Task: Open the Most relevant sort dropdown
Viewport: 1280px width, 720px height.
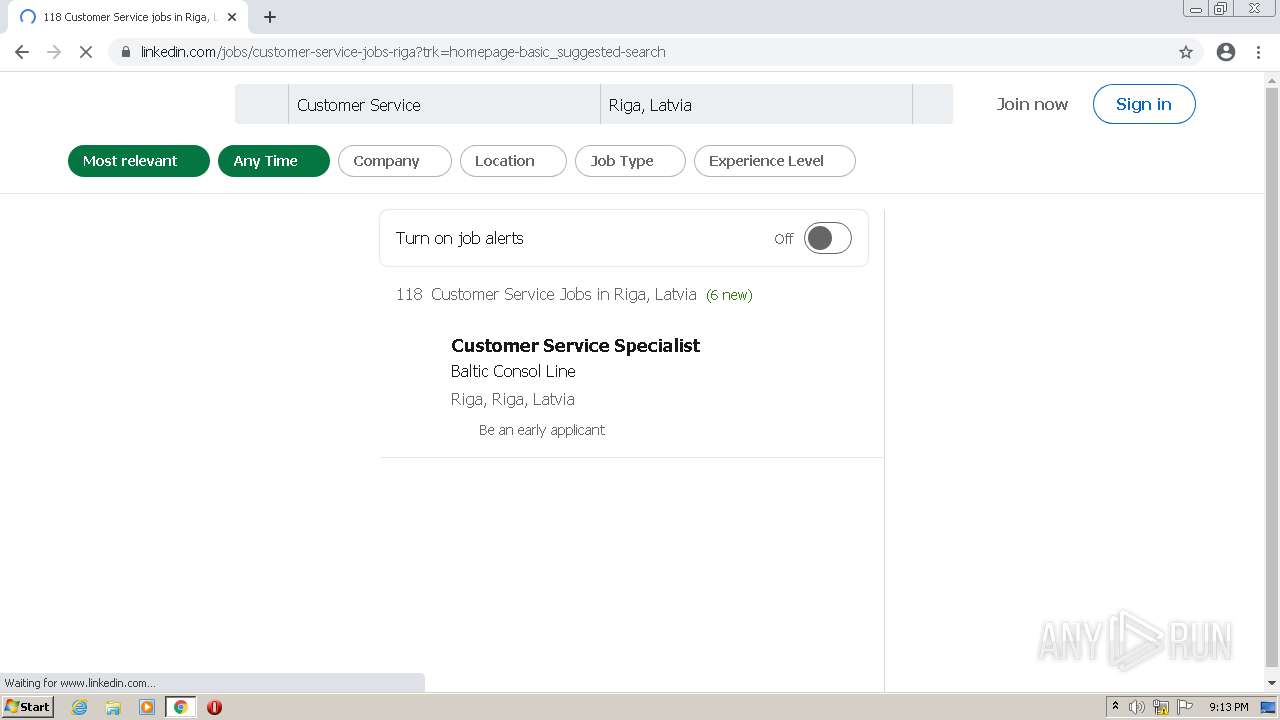Action: [x=139, y=161]
